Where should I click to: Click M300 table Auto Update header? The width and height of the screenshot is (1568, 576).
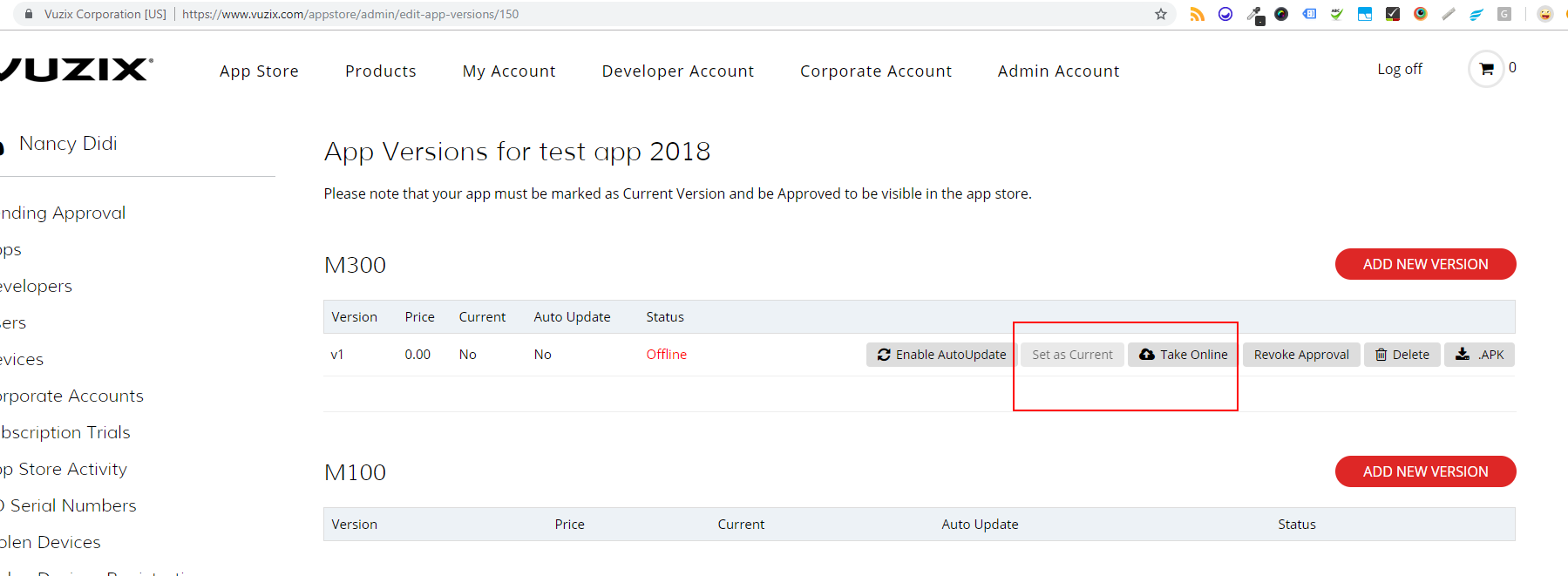tap(572, 317)
